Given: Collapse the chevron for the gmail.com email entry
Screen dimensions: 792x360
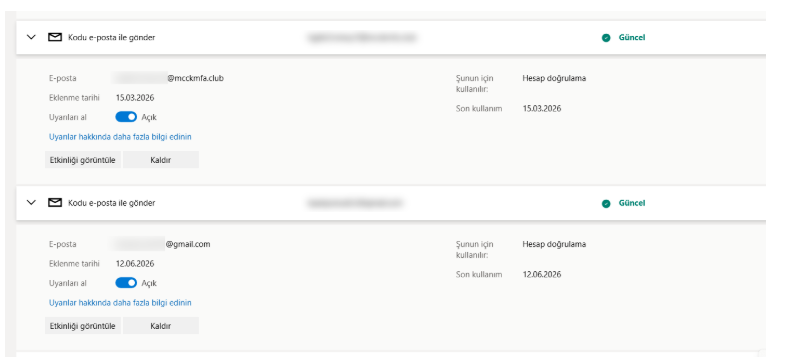Looking at the screenshot, I should point(31,202).
